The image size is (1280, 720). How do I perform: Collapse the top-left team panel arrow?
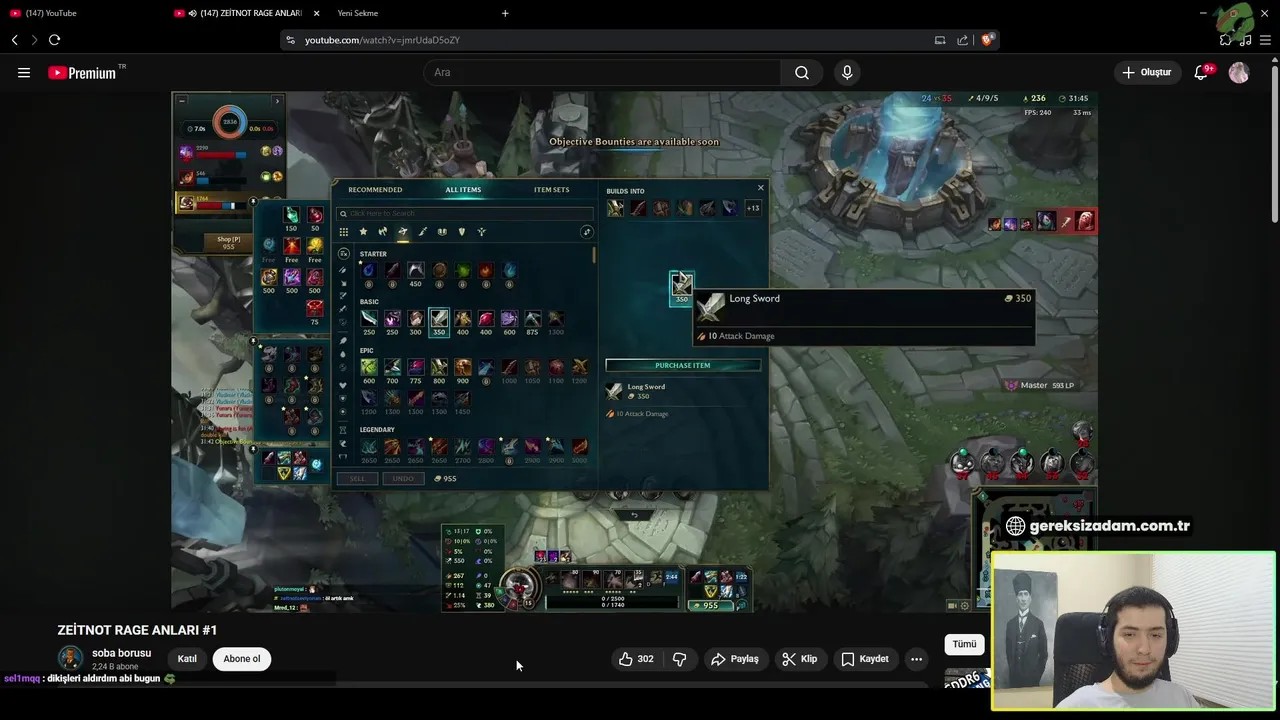tap(277, 100)
